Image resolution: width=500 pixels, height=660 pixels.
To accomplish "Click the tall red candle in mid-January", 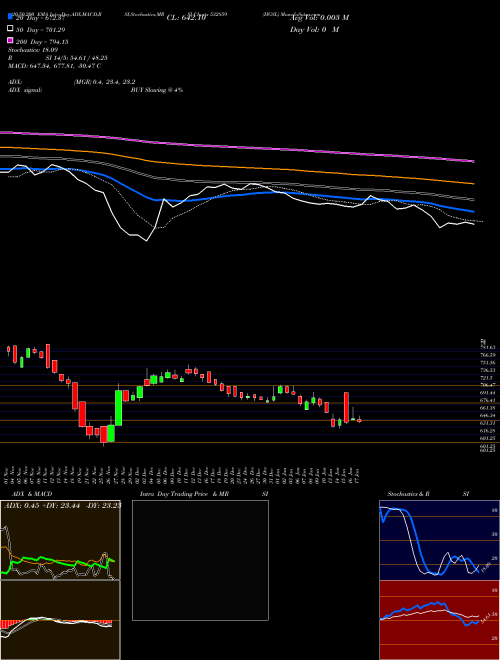I will pos(346,407).
